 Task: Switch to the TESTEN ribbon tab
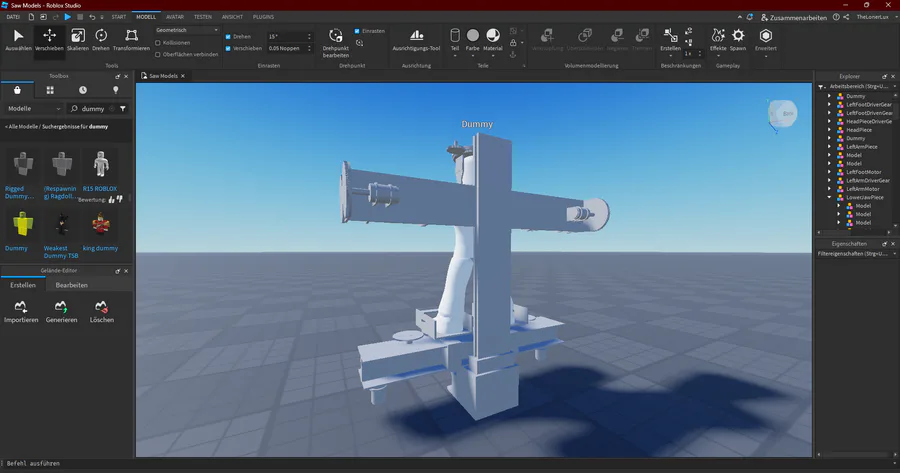[203, 17]
